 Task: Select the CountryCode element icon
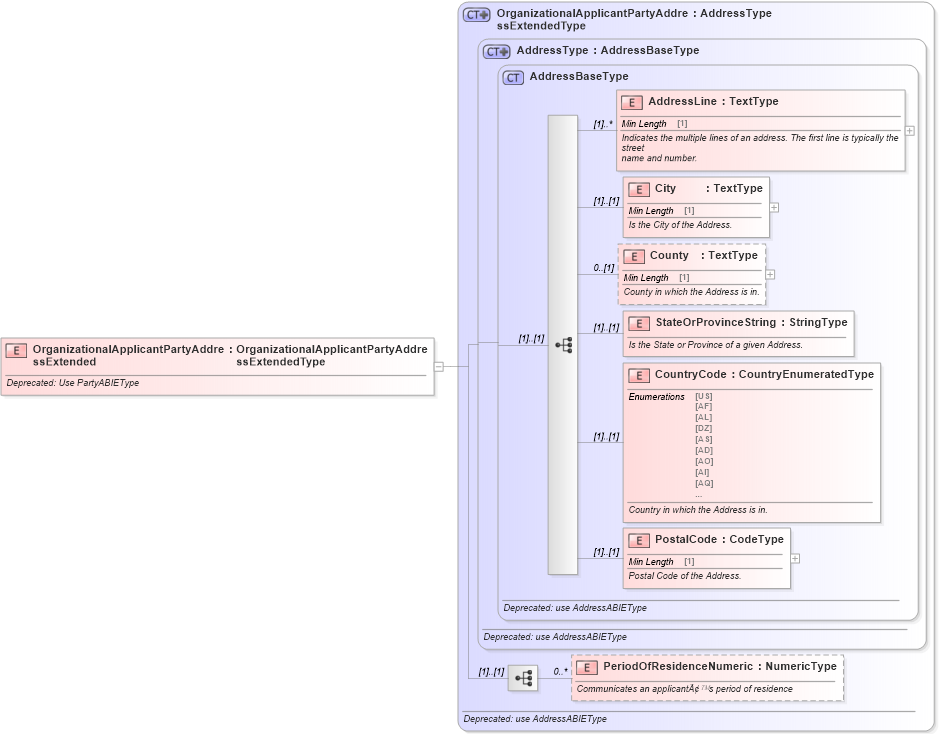tap(639, 375)
